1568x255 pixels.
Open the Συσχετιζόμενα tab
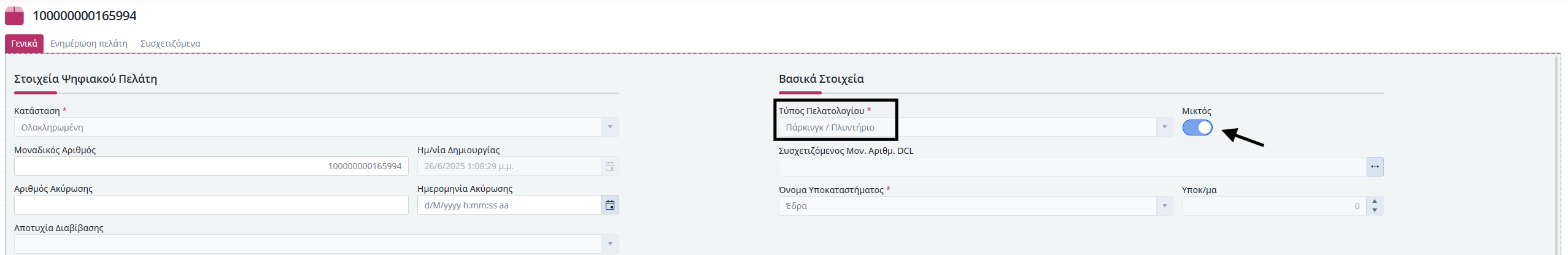pos(170,44)
